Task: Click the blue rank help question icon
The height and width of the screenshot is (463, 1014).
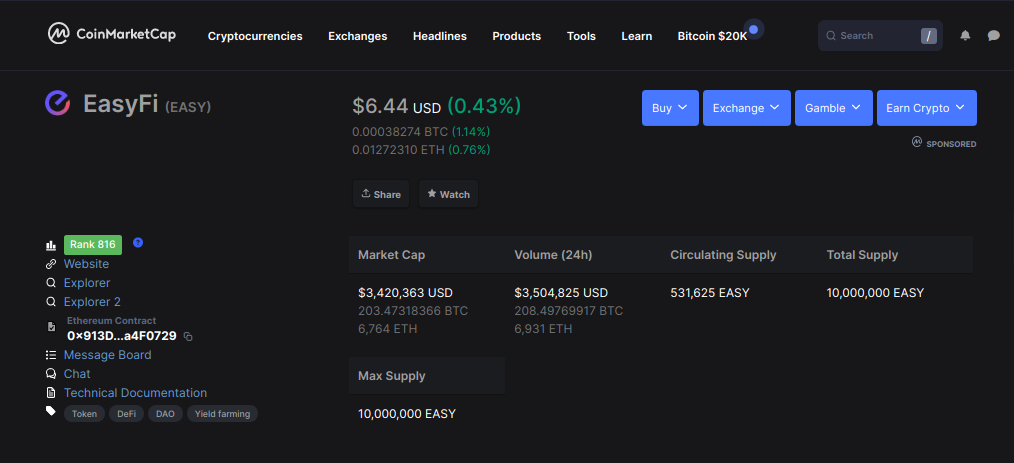Action: pos(138,242)
